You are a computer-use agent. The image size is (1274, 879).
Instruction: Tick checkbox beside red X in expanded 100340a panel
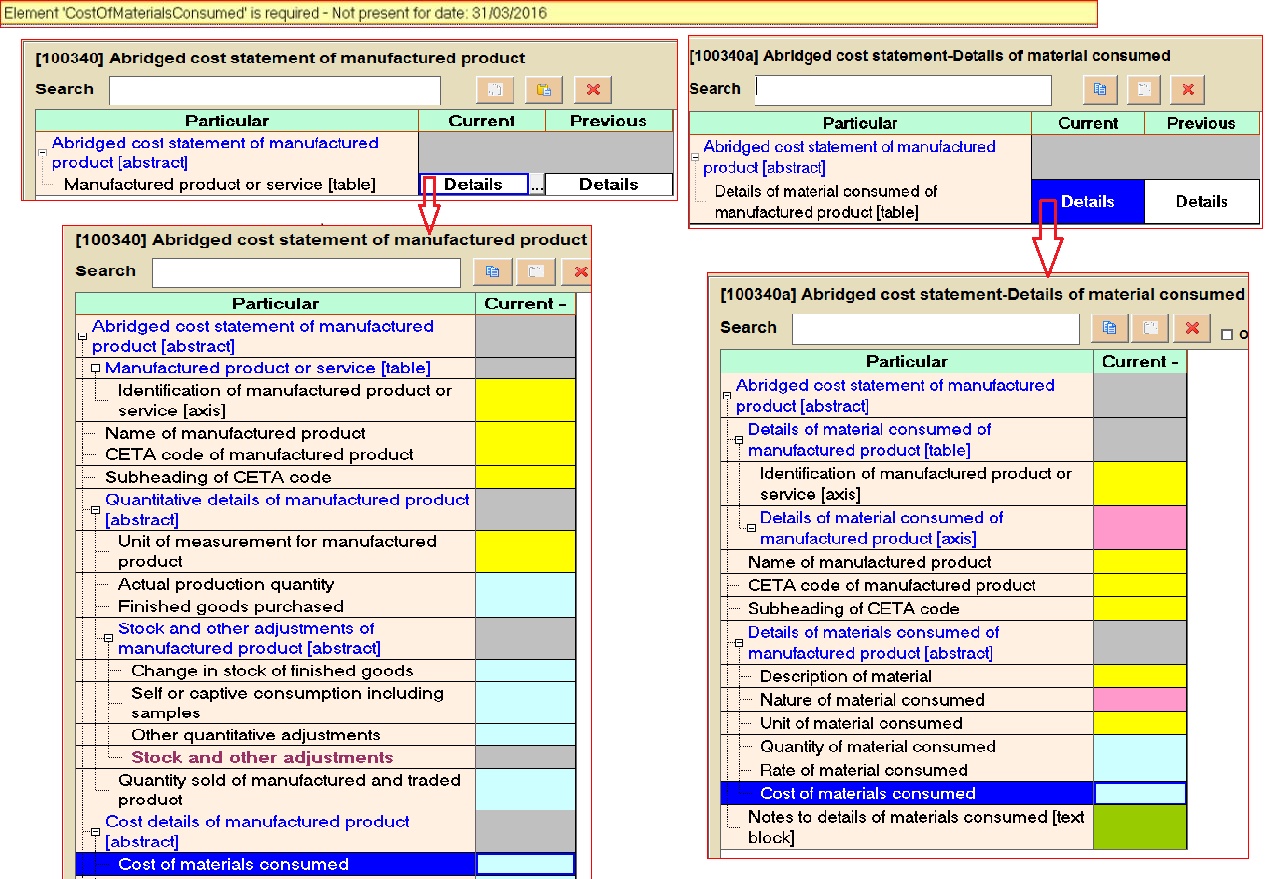coord(1227,335)
